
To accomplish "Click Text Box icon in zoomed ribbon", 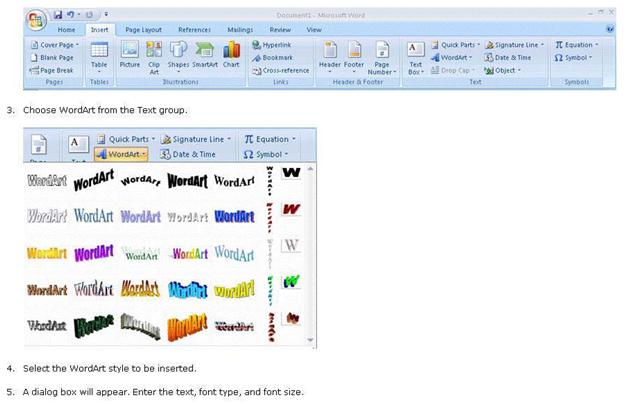I will point(78,145).
